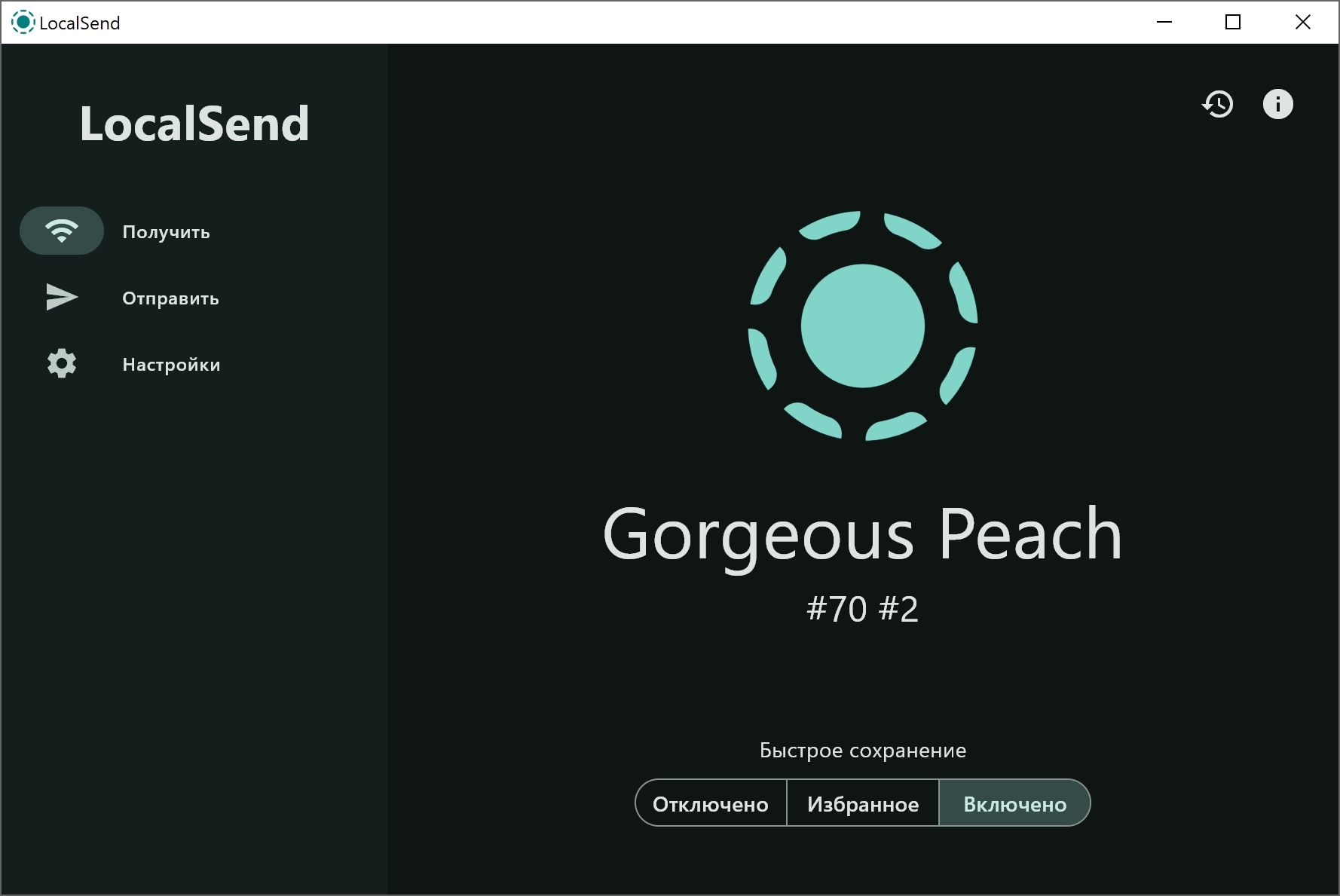This screenshot has width=1340, height=896.
Task: Close the LocalSend window
Action: pos(1303,23)
